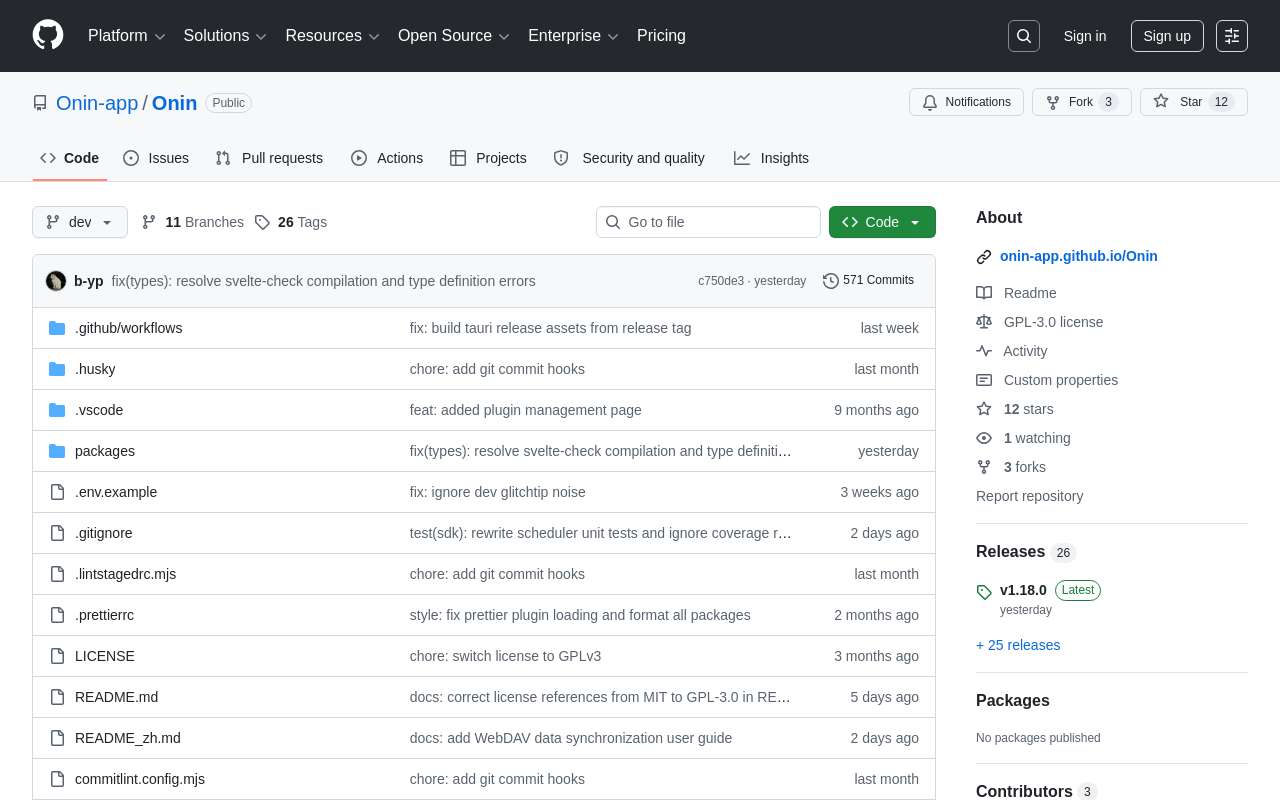Image resolution: width=1280 pixels, height=800 pixels.
Task: Click the packages folder icon
Action: 57,451
